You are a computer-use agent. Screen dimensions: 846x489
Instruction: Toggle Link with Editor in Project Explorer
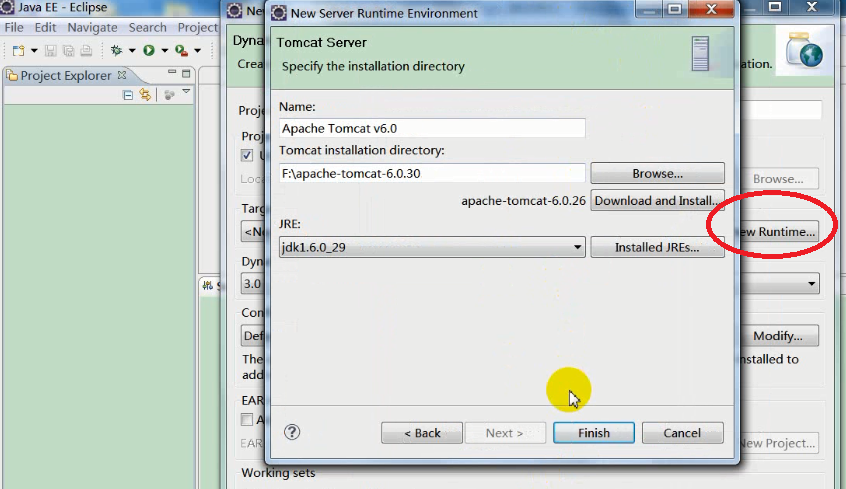[145, 95]
